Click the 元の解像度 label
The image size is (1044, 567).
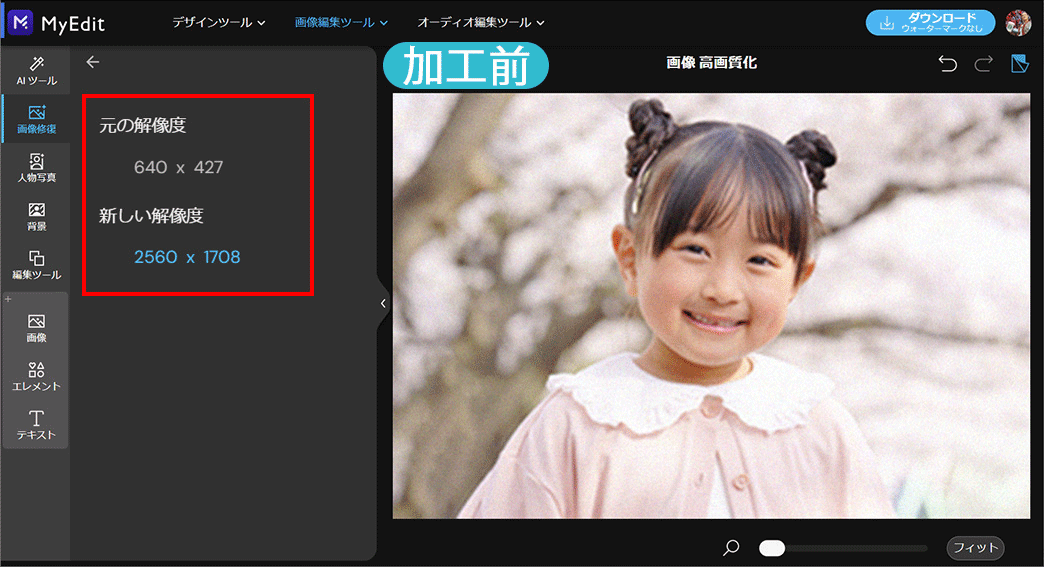click(x=142, y=125)
